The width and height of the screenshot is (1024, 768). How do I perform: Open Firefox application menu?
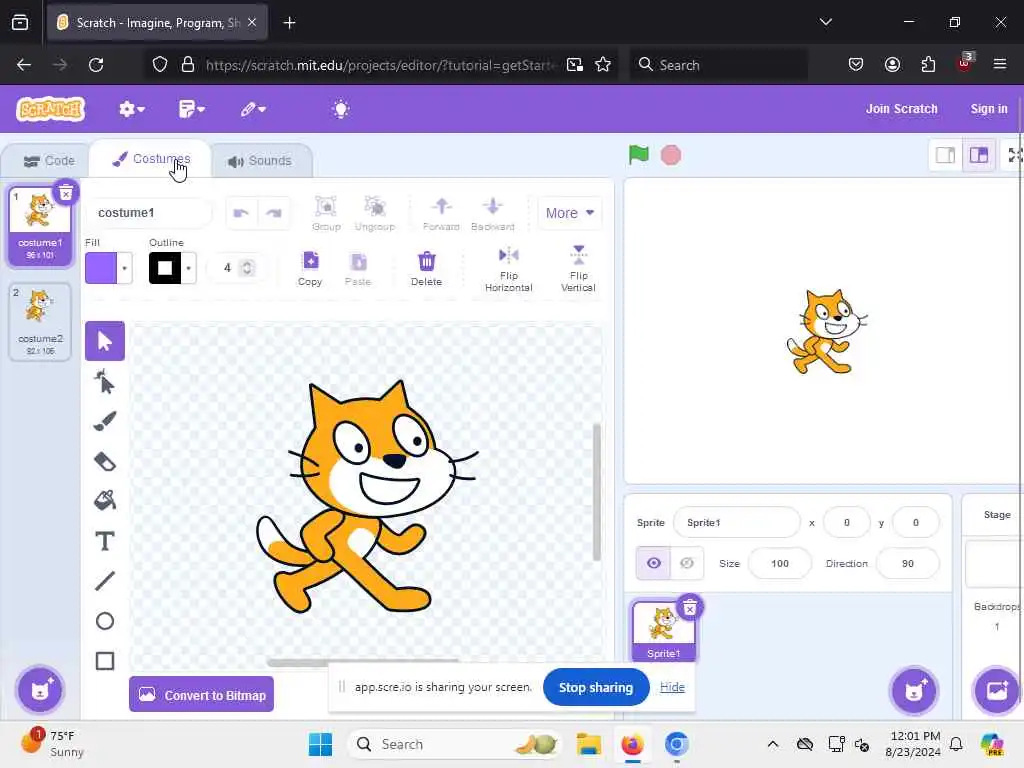[999, 64]
